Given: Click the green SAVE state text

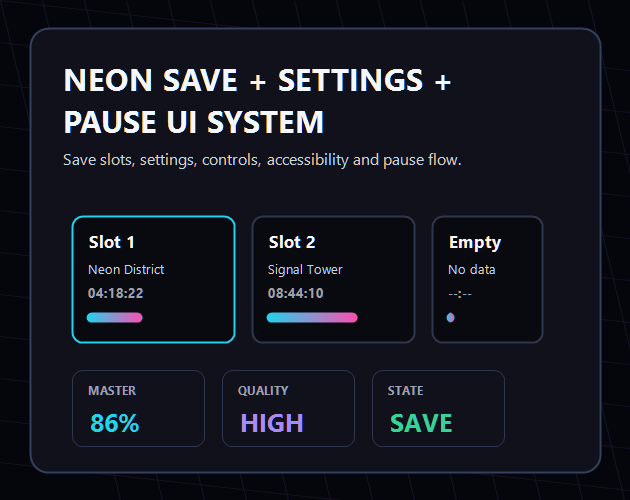Looking at the screenshot, I should (x=421, y=423).
